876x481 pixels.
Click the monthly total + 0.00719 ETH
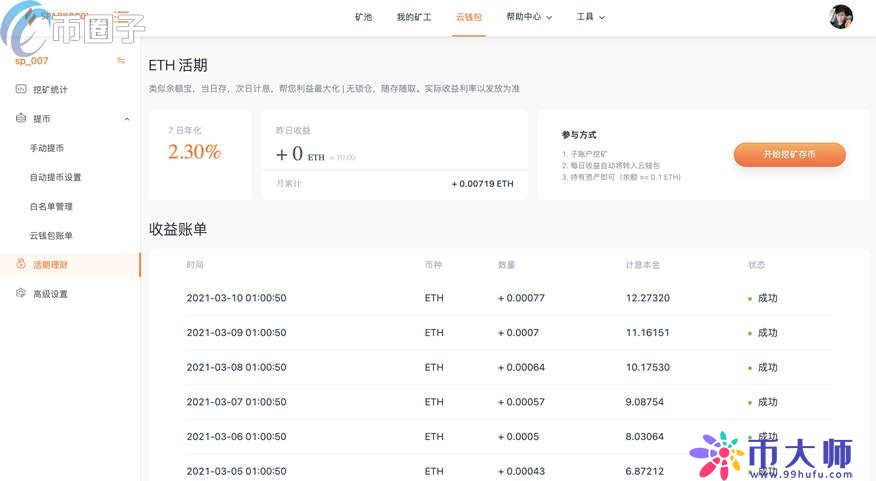pyautogui.click(x=483, y=183)
